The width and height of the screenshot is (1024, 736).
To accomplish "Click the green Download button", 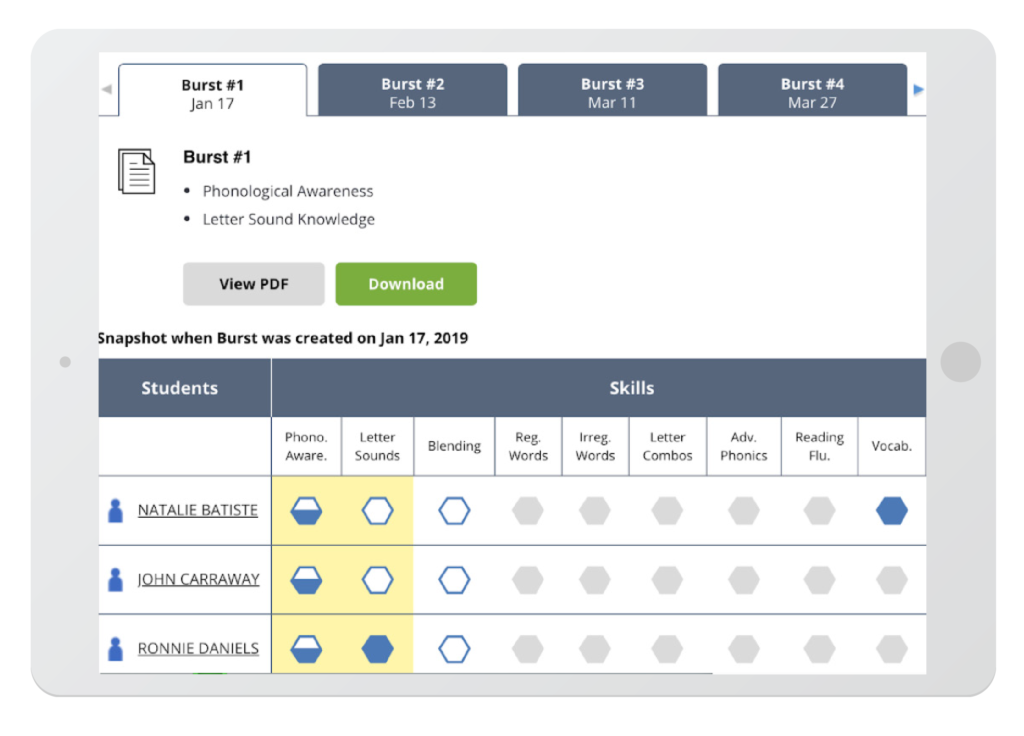I will click(406, 284).
